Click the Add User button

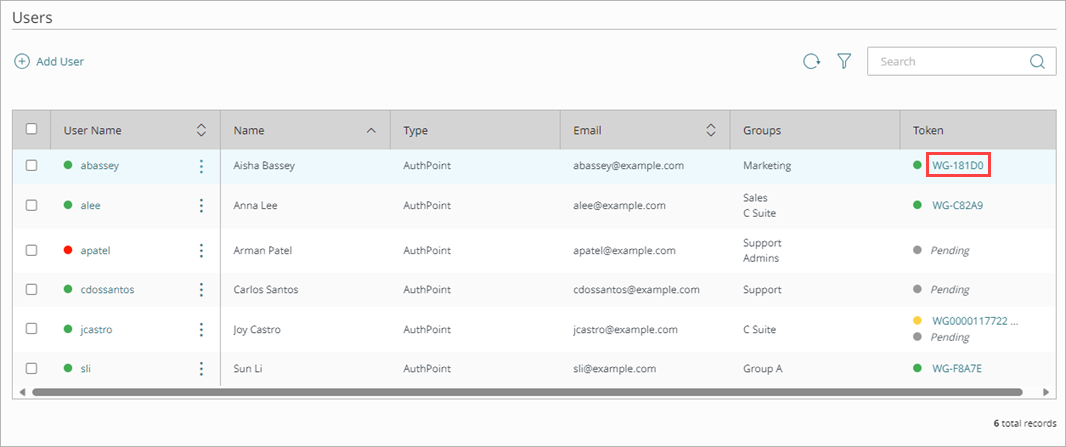coord(49,62)
